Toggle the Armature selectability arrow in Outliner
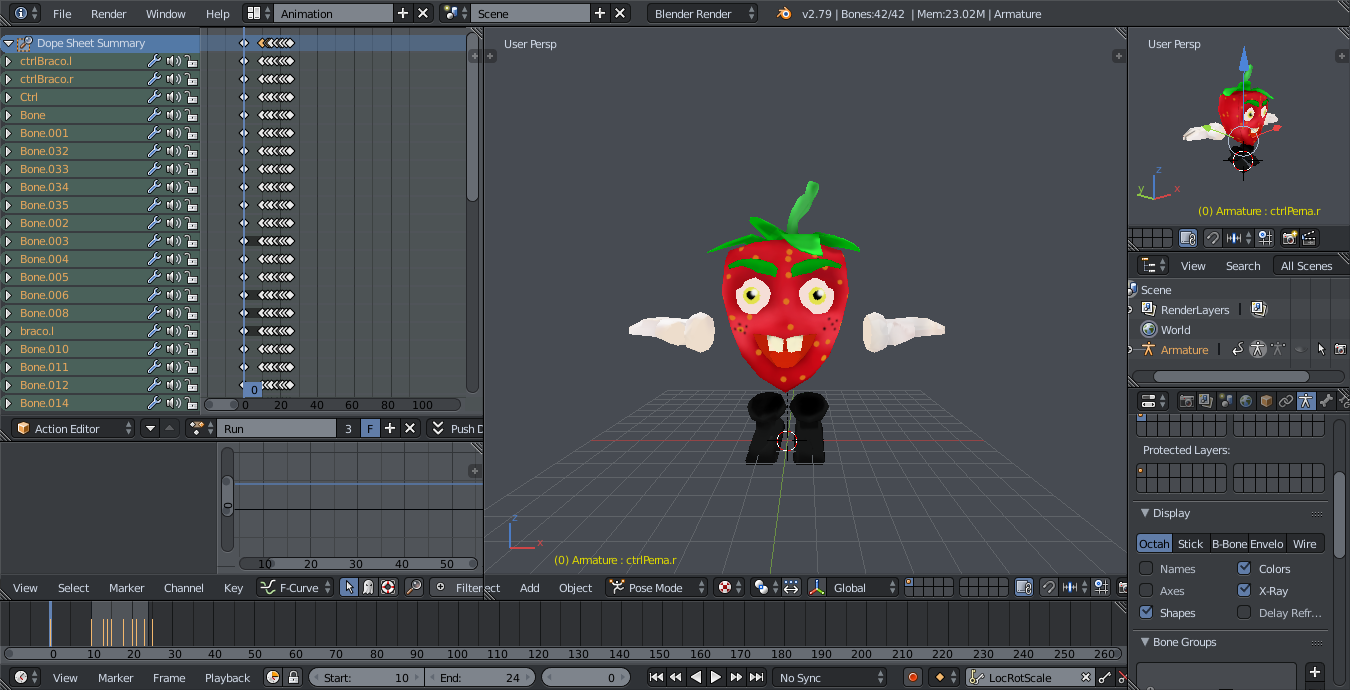Viewport: 1350px width, 690px height. coord(1321,349)
